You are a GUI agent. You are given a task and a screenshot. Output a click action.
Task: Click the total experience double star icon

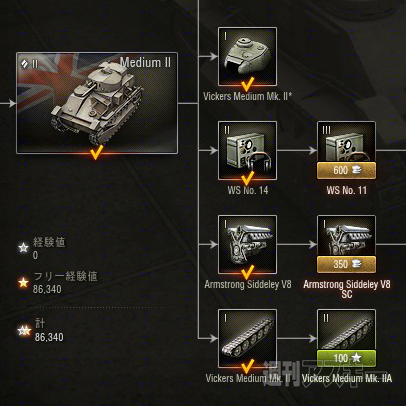(x=24, y=331)
